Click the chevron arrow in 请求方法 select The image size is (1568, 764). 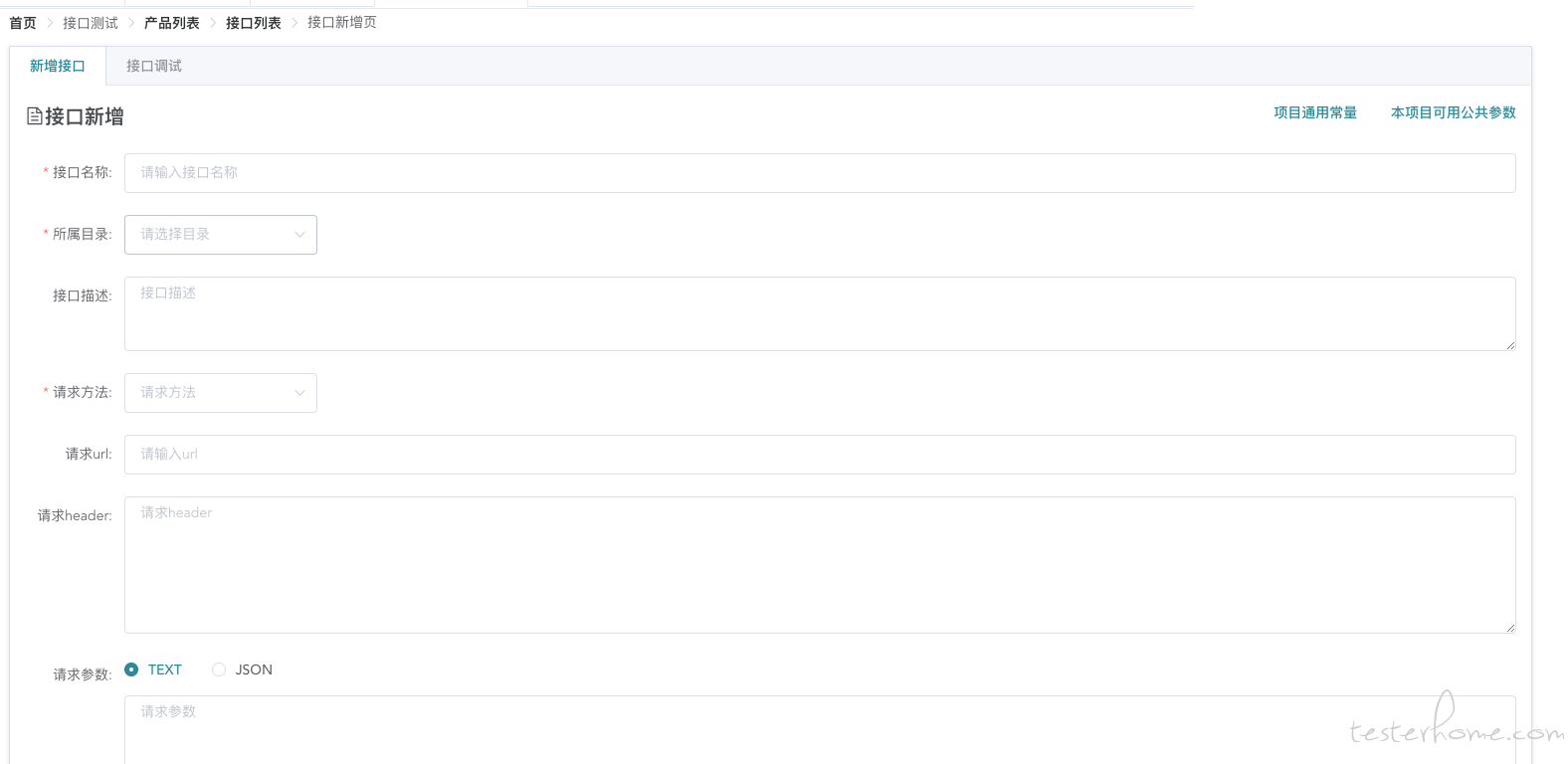(299, 393)
